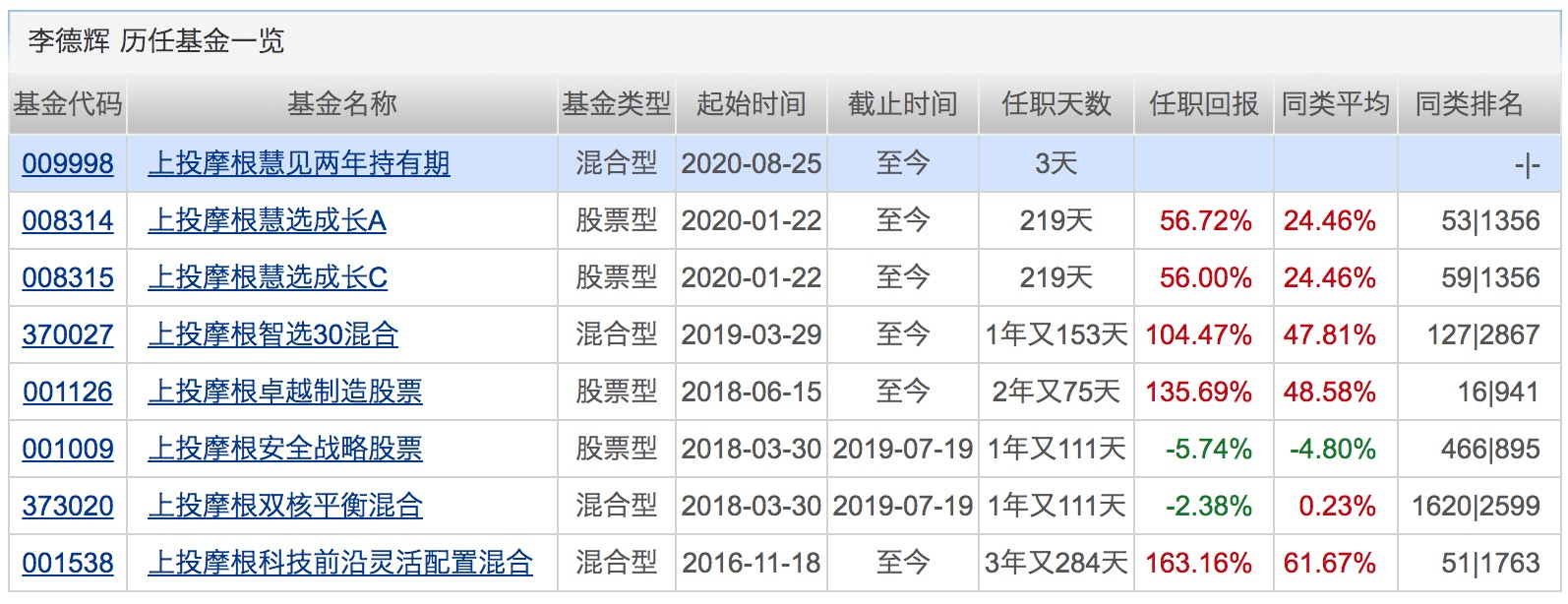
Task: Select start date 2016-11-18
Action: [x=752, y=563]
